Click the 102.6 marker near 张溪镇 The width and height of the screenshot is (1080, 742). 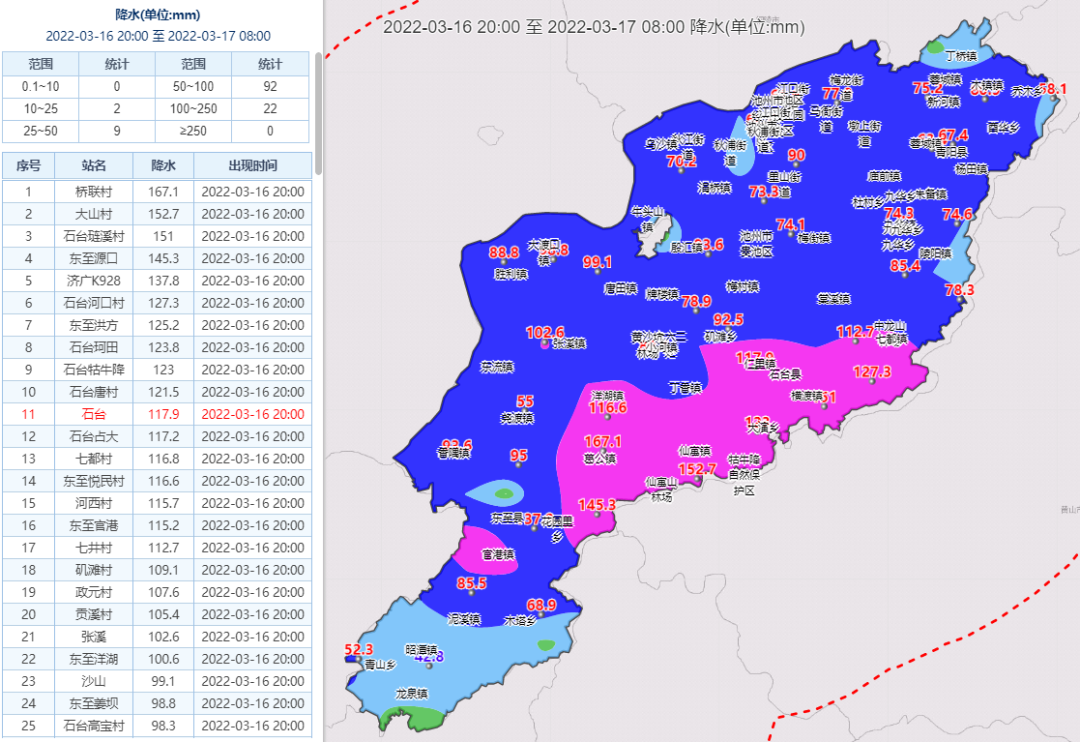point(545,332)
